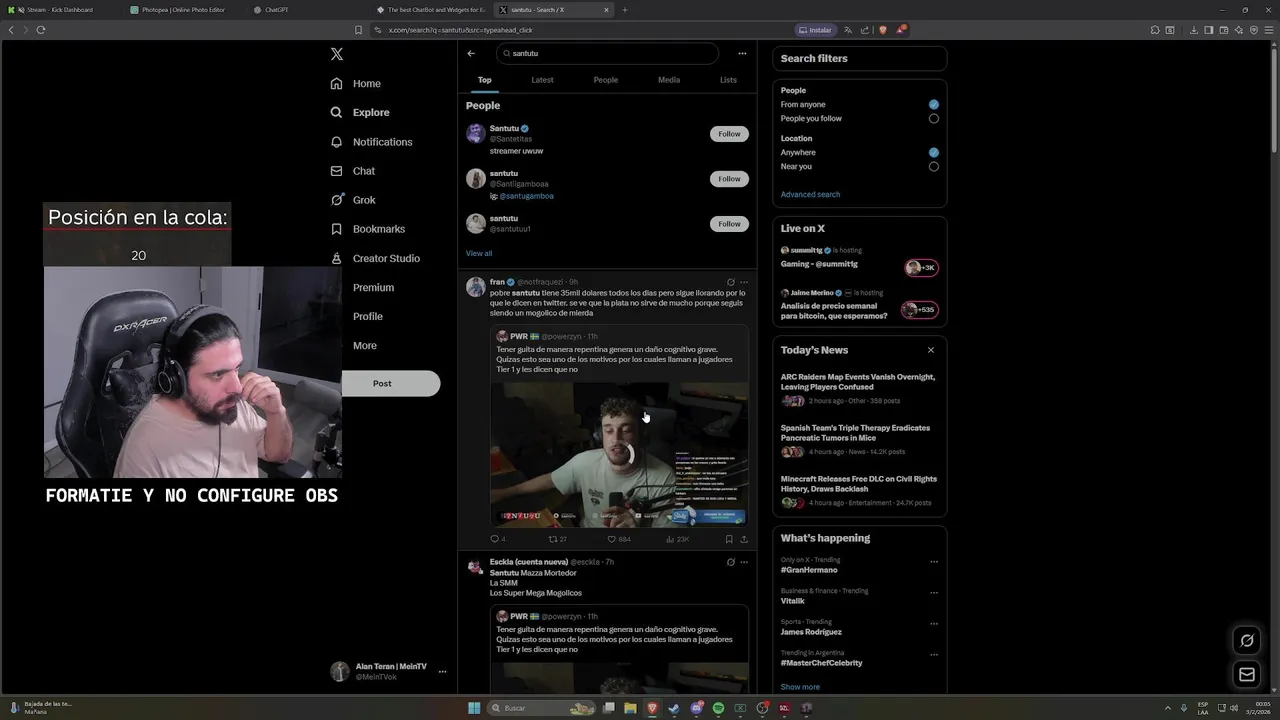Viewport: 1280px width, 720px height.
Task: Click Show more trends
Action: pyautogui.click(x=800, y=687)
